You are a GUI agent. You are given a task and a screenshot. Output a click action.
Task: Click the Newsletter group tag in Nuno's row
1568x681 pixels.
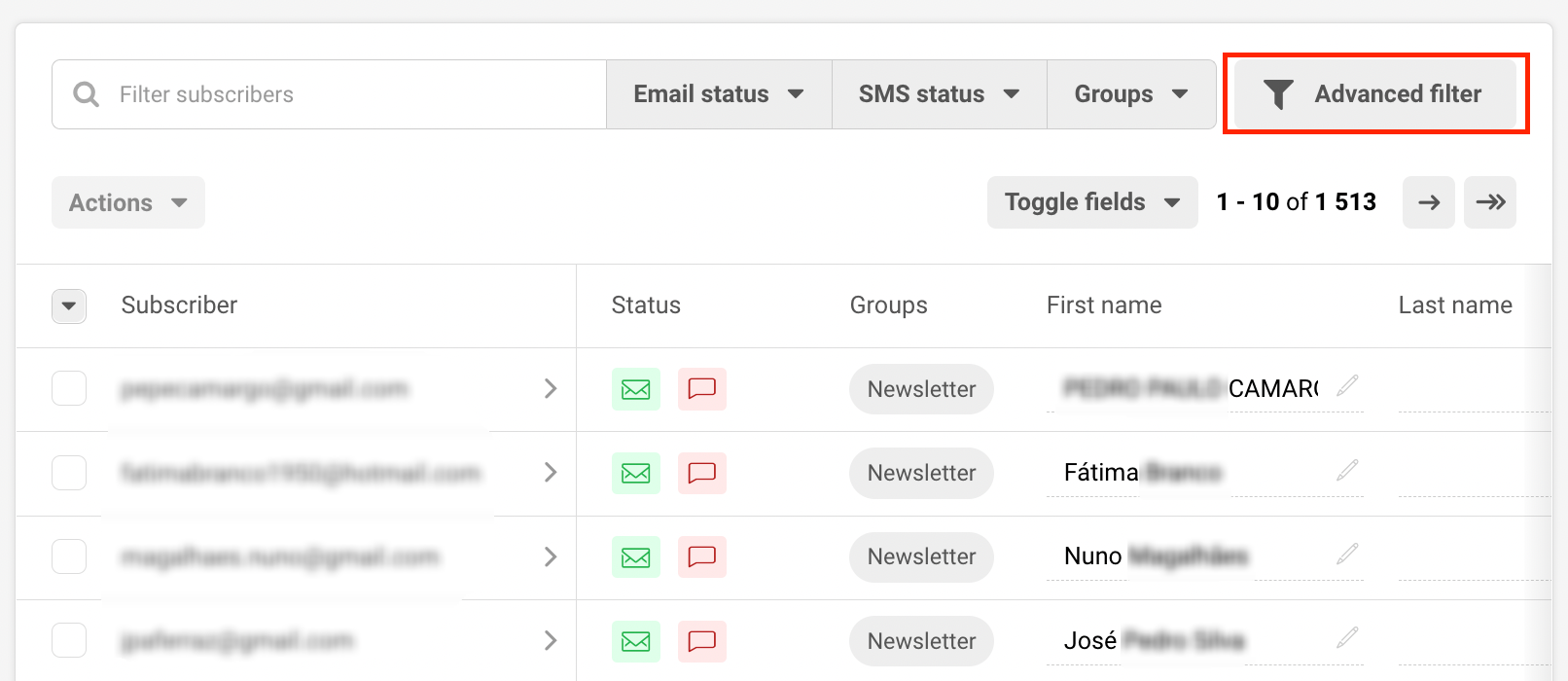point(921,556)
